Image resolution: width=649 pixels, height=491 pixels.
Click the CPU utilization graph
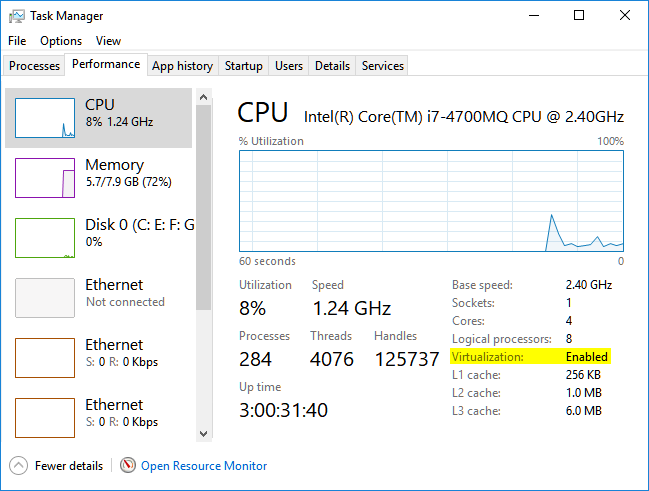431,201
